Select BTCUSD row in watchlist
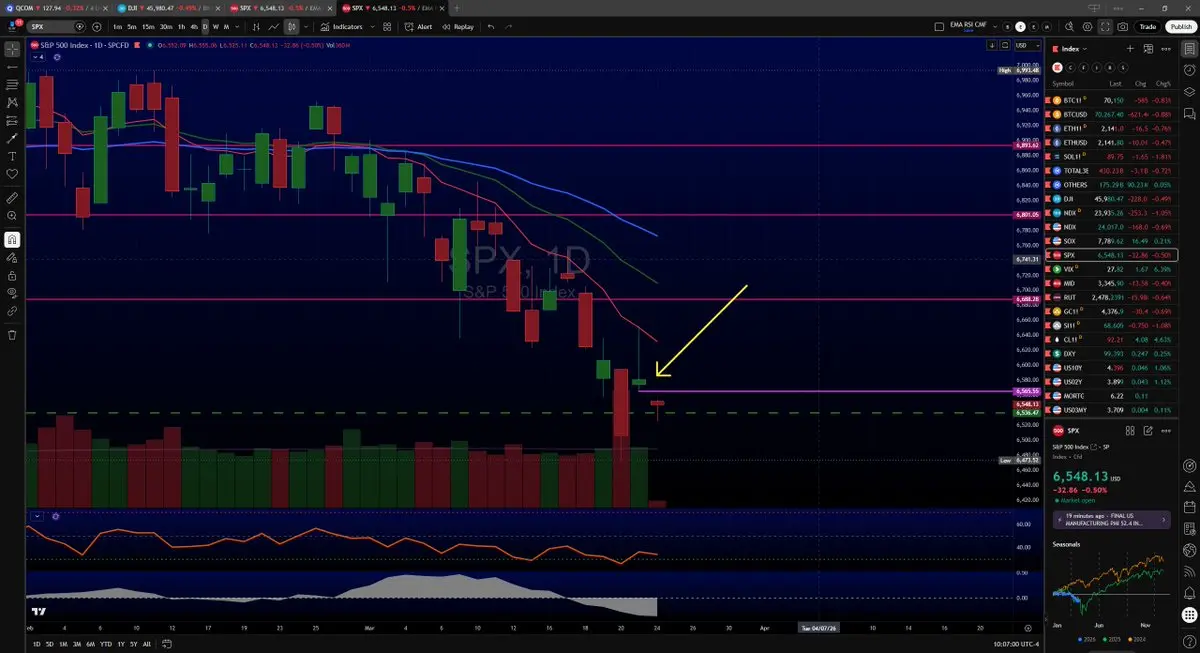This screenshot has height=653, width=1200. click(1110, 114)
